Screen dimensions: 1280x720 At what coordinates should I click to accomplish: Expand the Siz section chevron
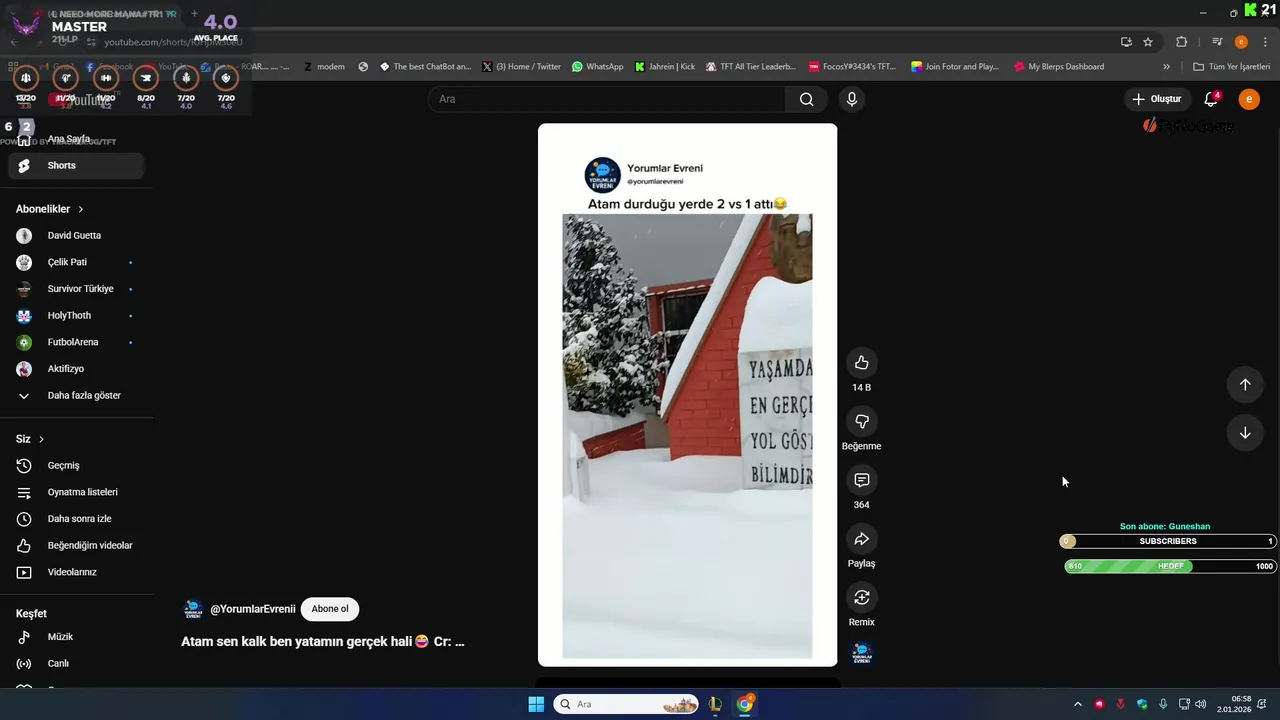[x=41, y=439]
